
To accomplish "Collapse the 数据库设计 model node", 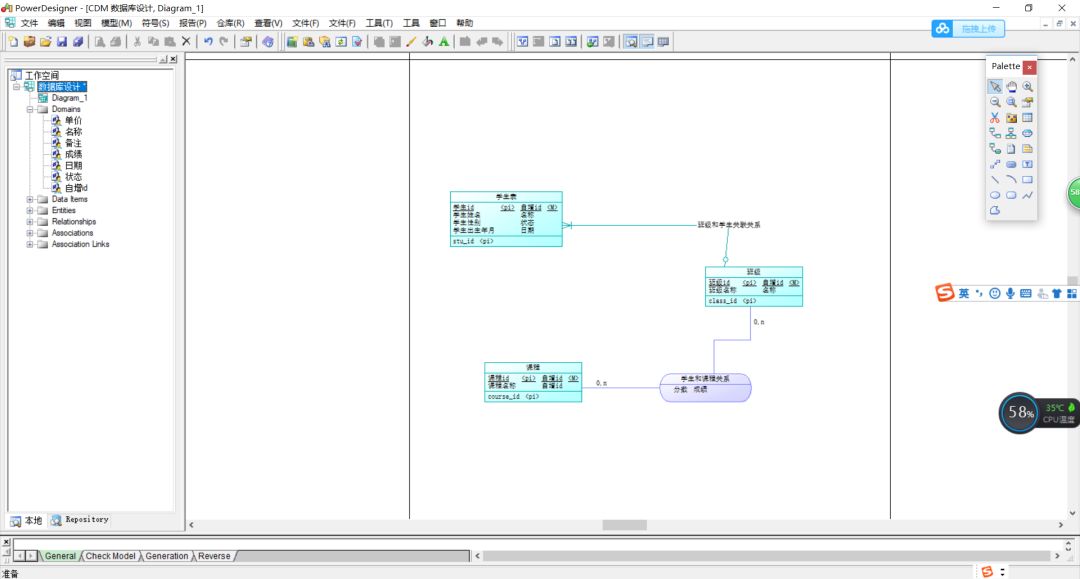I will pyautogui.click(x=17, y=87).
